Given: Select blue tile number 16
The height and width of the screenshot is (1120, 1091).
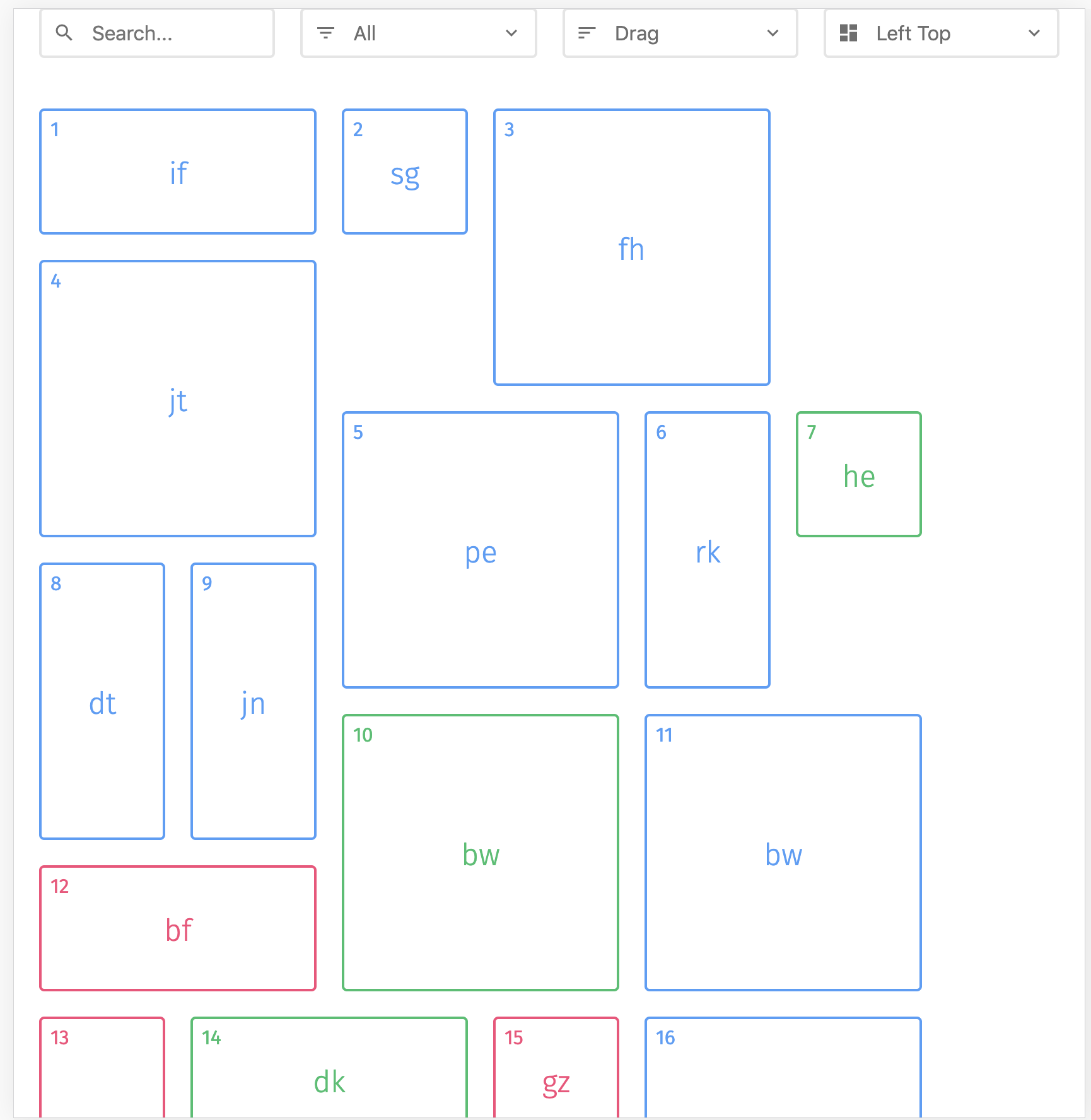Looking at the screenshot, I should [783, 1068].
